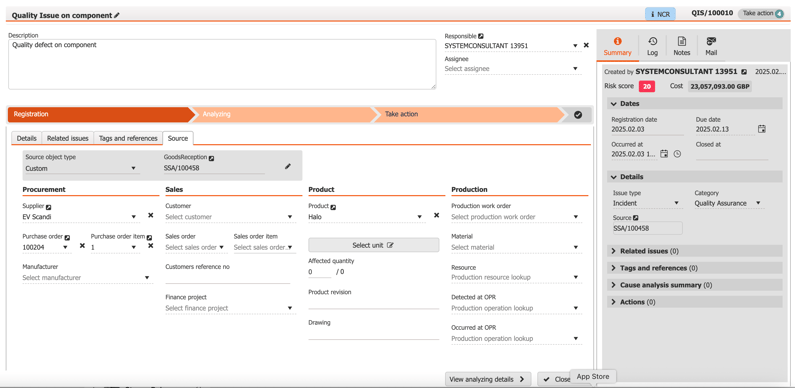Click the Select unit button
This screenshot has width=795, height=388.
[374, 245]
